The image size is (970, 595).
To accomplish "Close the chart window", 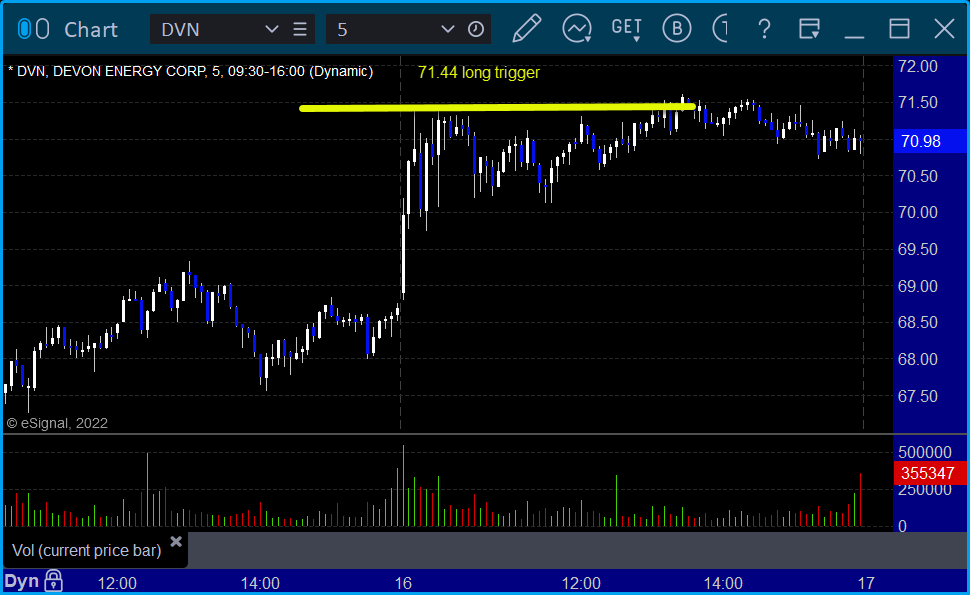I will (945, 29).
